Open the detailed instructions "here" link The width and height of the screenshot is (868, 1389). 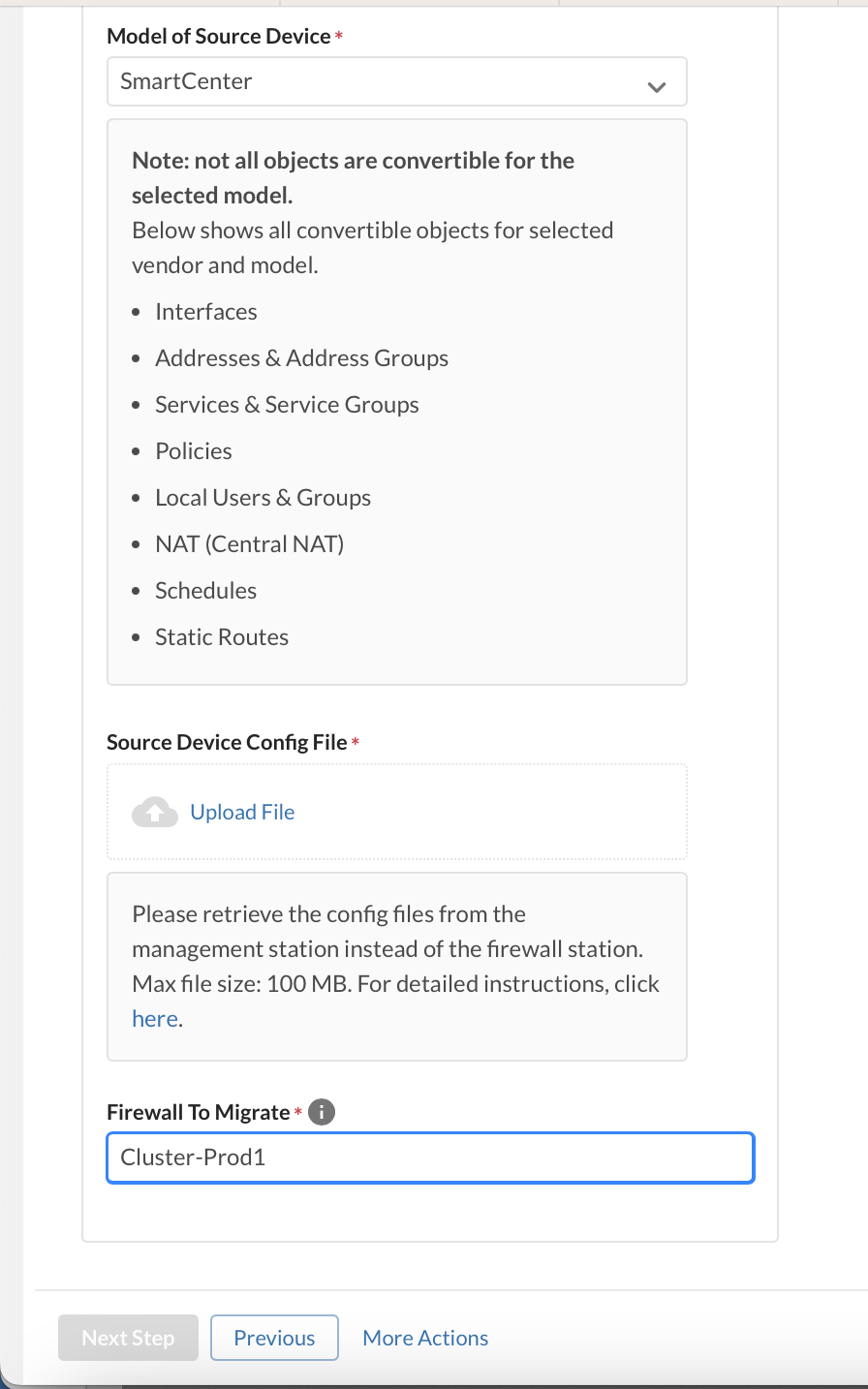click(155, 1018)
